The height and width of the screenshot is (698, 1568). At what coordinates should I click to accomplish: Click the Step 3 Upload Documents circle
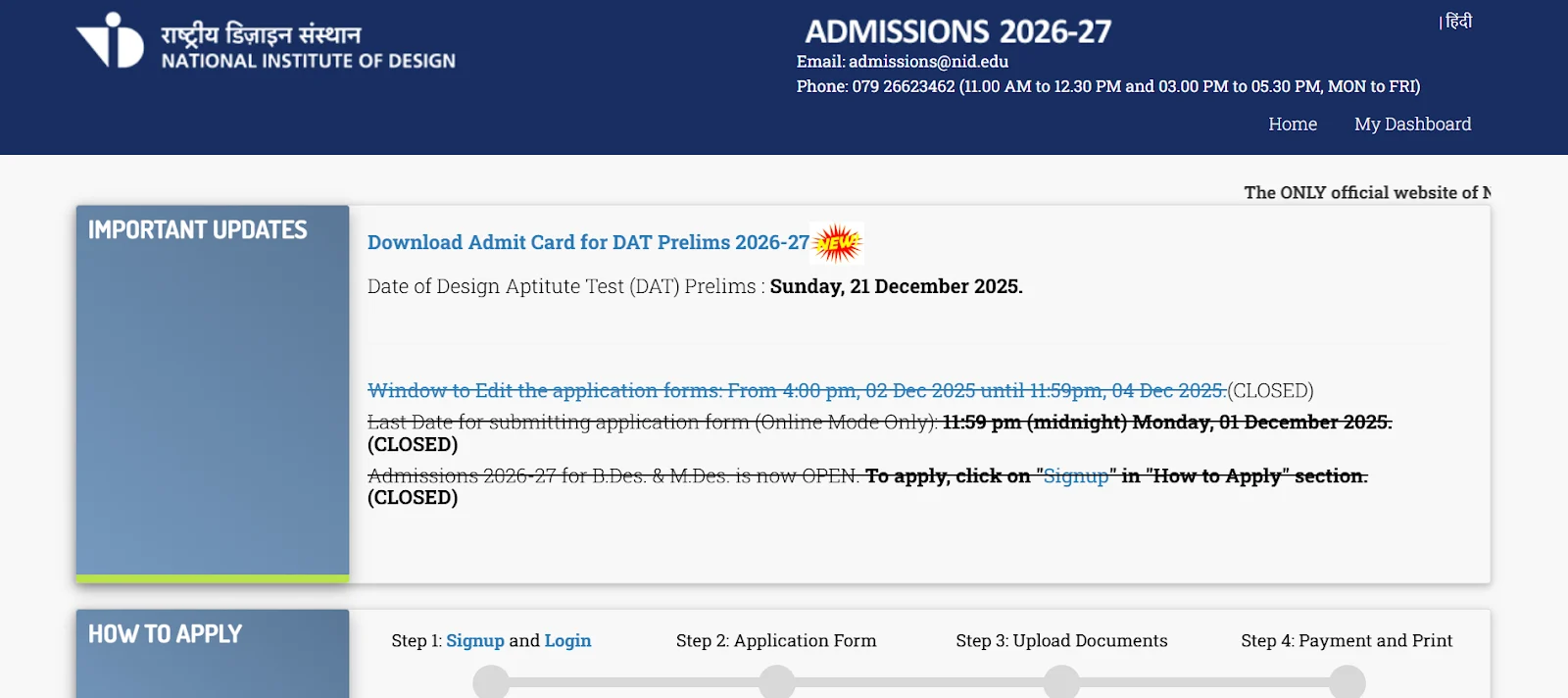[x=1061, y=682]
